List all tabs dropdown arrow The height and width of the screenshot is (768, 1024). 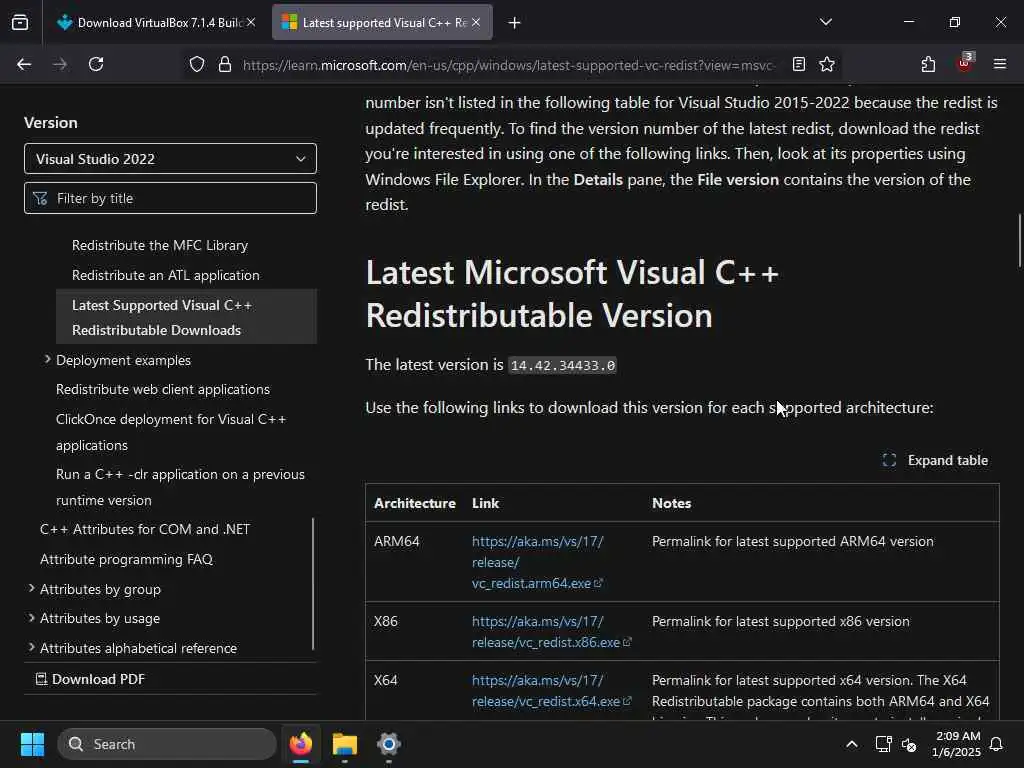click(825, 22)
